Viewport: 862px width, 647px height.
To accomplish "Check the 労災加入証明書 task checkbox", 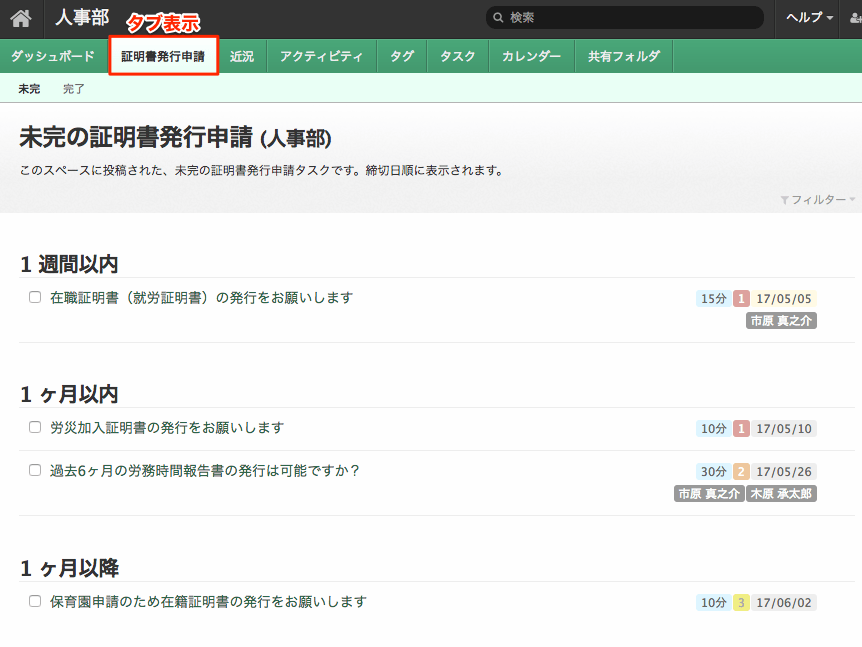I will 35,427.
